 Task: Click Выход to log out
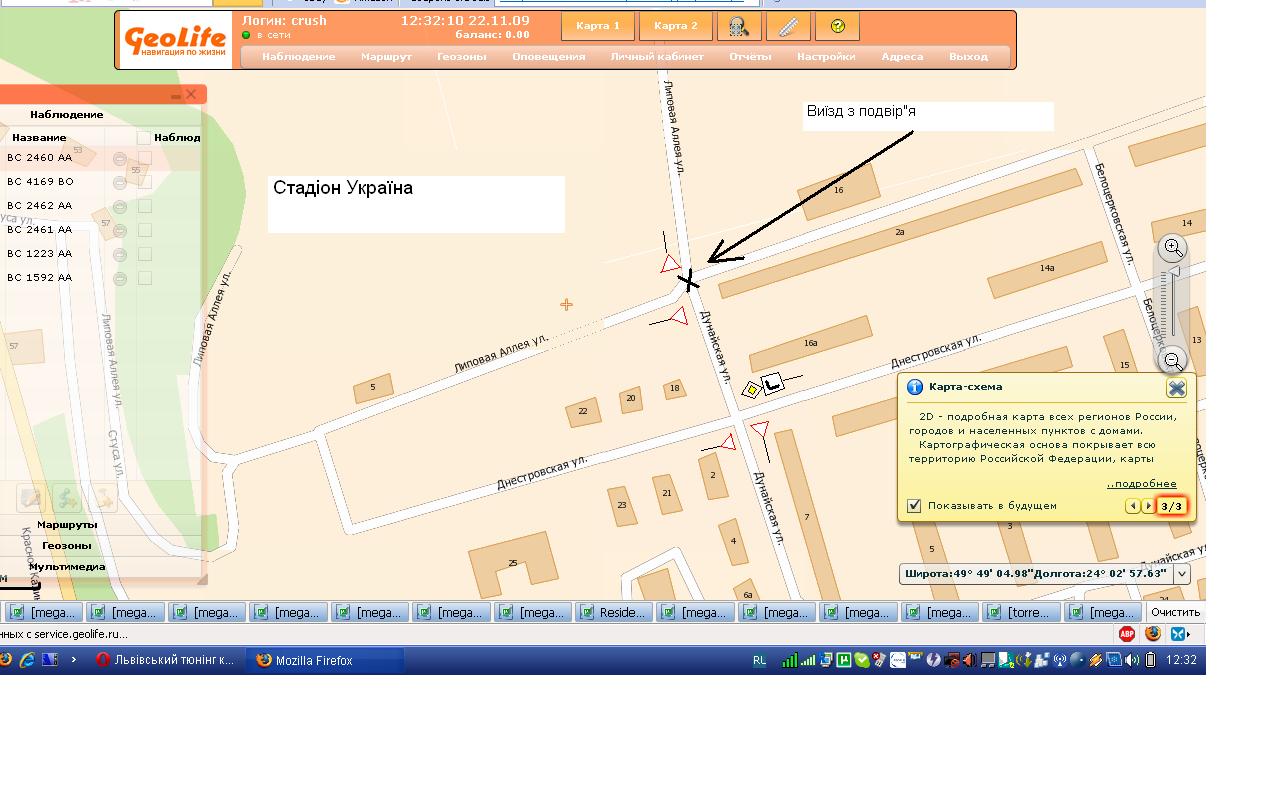click(x=968, y=57)
